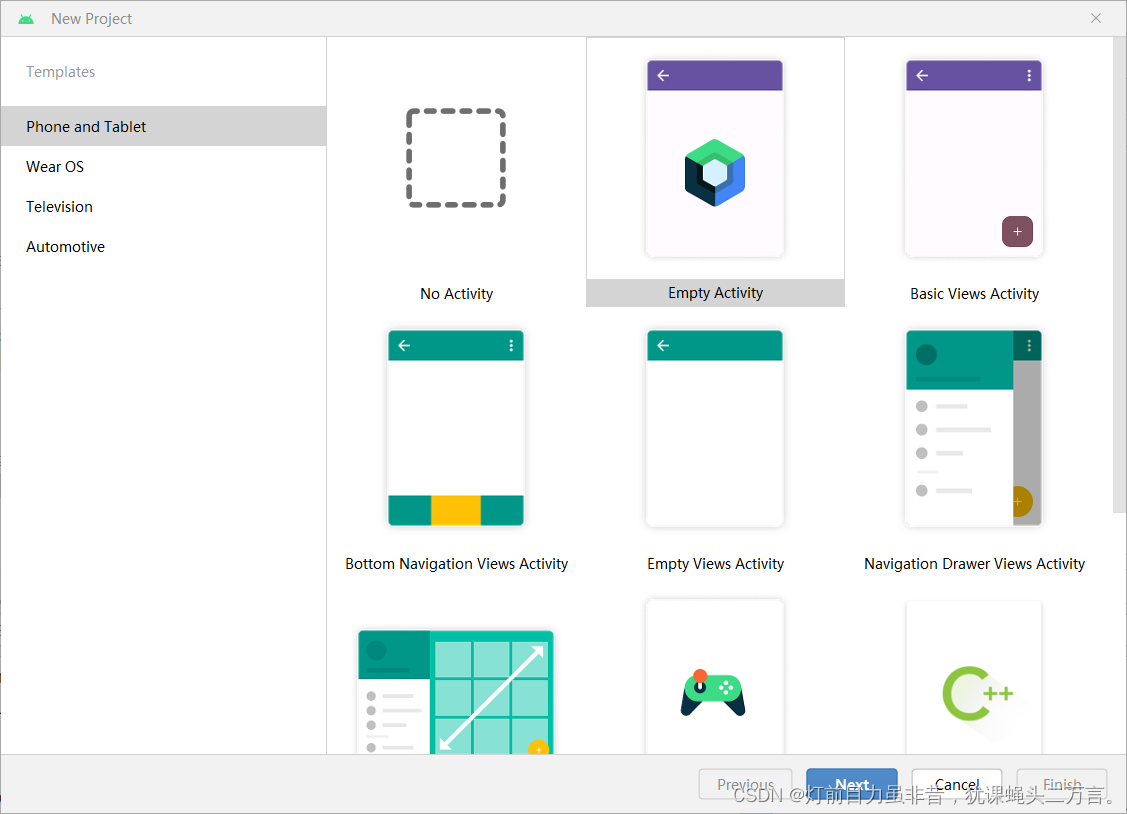Click the Navigation Drawer Views Activity label
This screenshot has width=1127, height=814.
point(974,564)
